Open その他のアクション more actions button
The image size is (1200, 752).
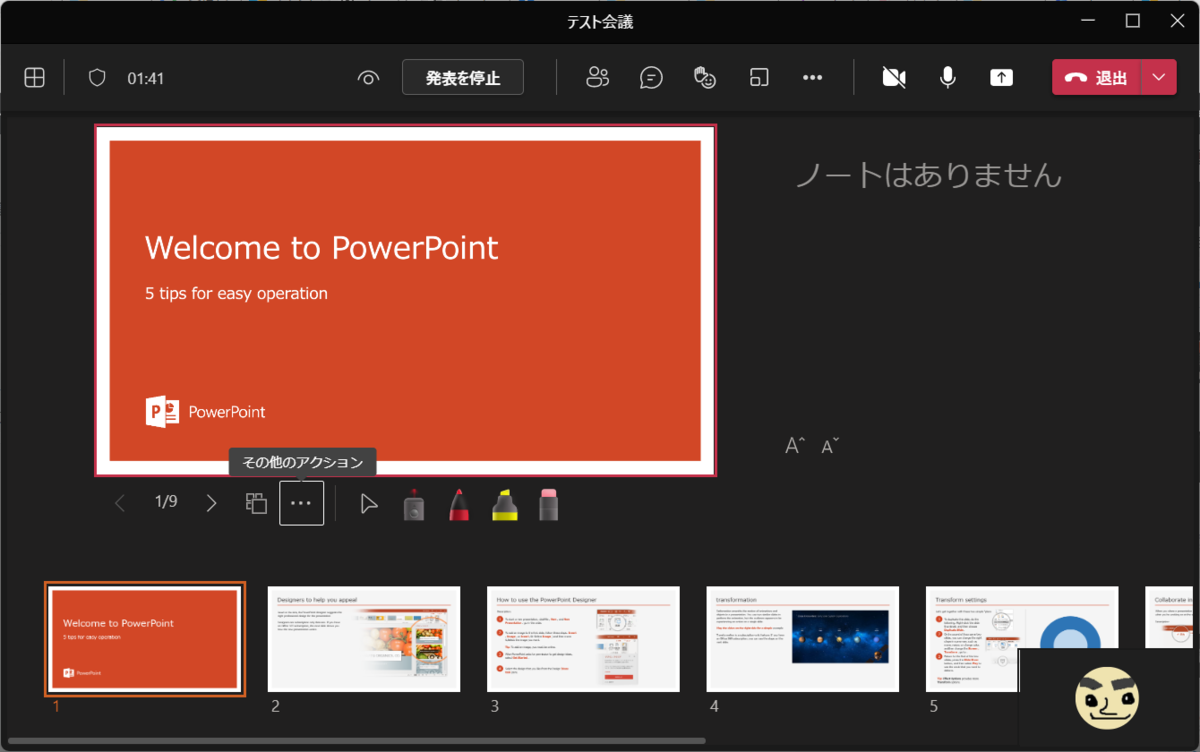tap(301, 503)
